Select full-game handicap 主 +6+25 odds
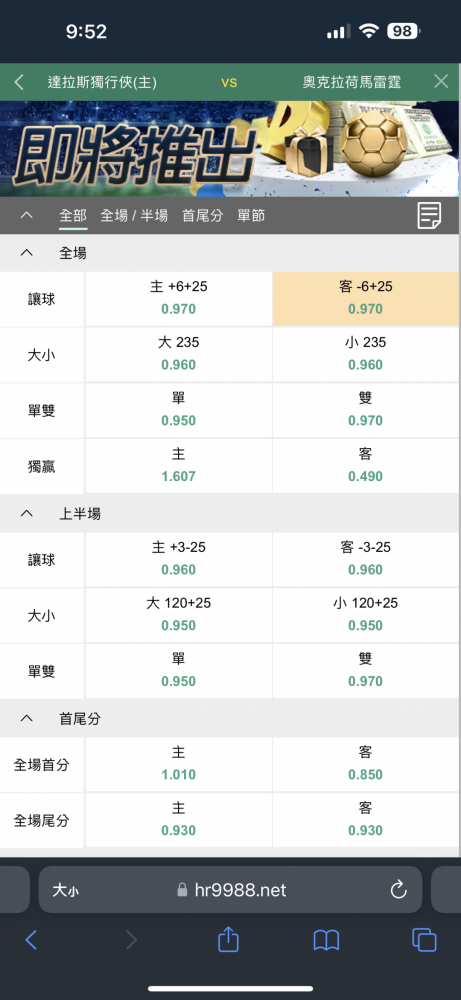 [x=179, y=298]
